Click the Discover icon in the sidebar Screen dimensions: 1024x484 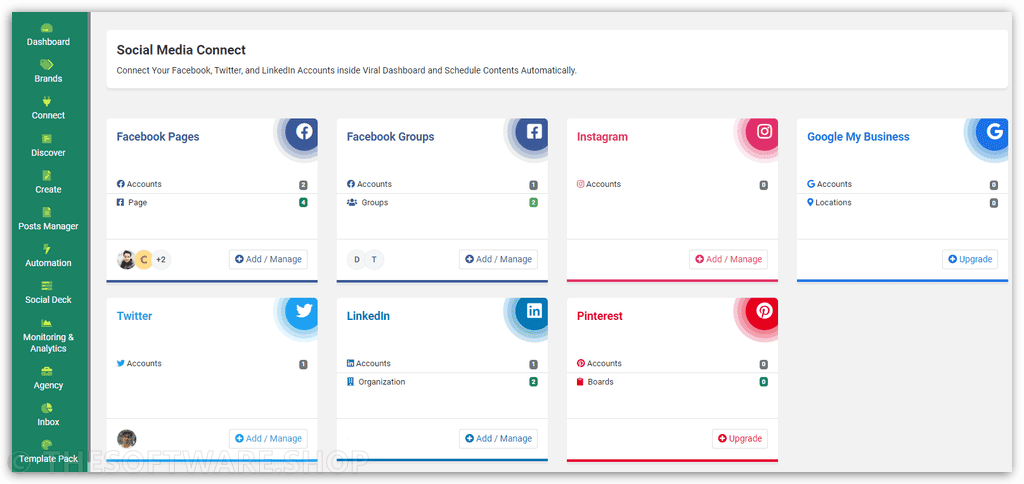click(46, 138)
